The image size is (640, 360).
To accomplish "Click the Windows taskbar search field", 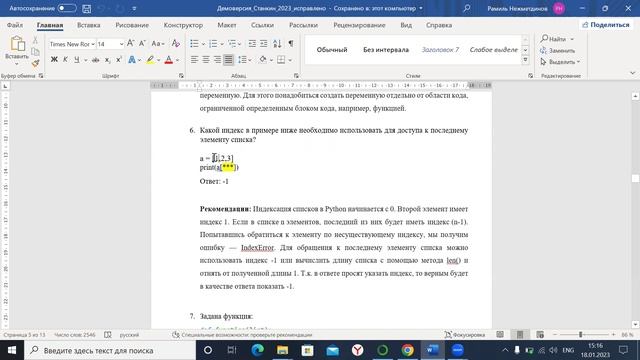I will point(110,350).
